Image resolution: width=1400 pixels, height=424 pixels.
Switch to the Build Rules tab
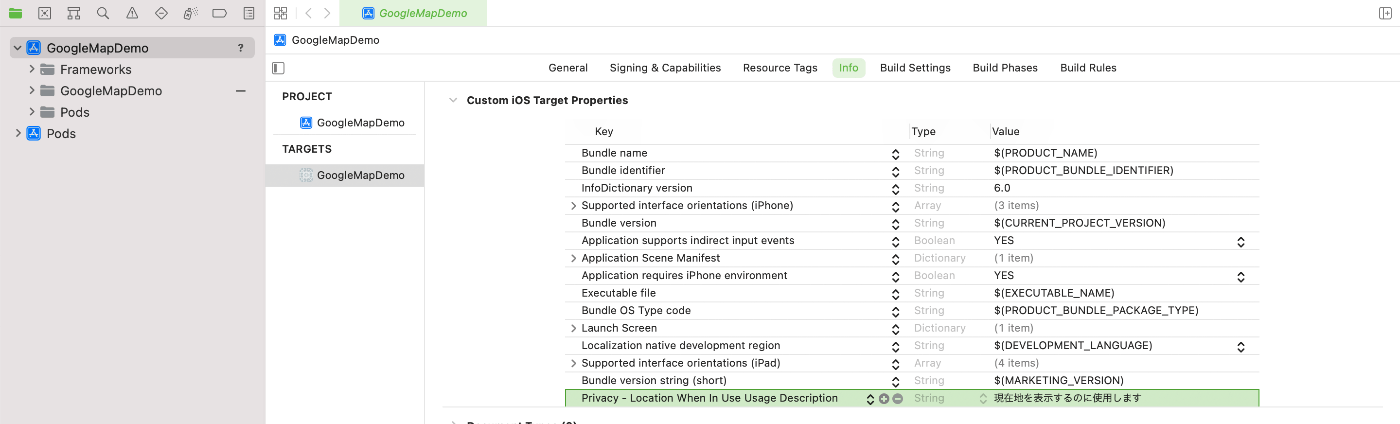(1088, 68)
